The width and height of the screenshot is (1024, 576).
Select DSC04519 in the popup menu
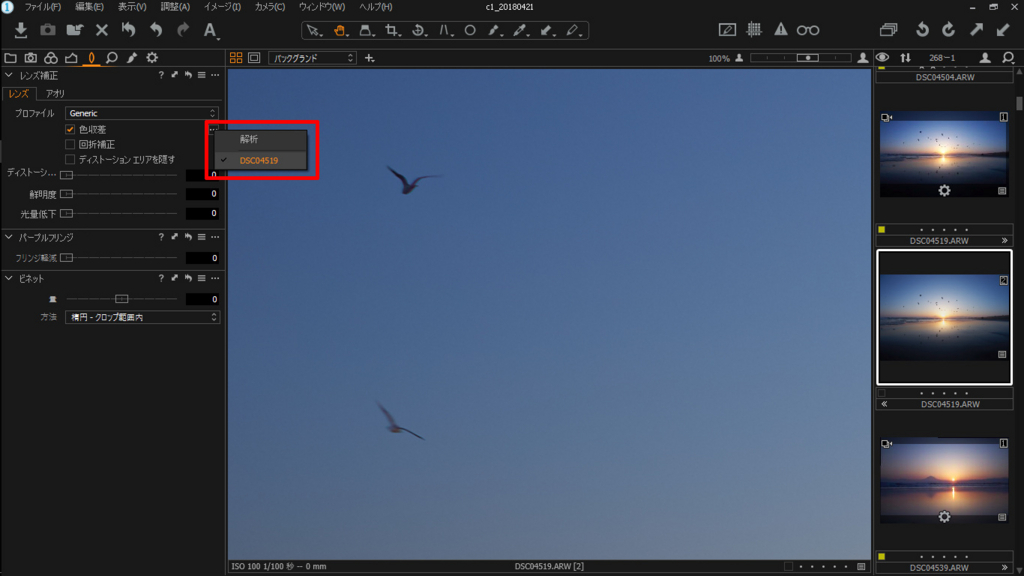261,160
